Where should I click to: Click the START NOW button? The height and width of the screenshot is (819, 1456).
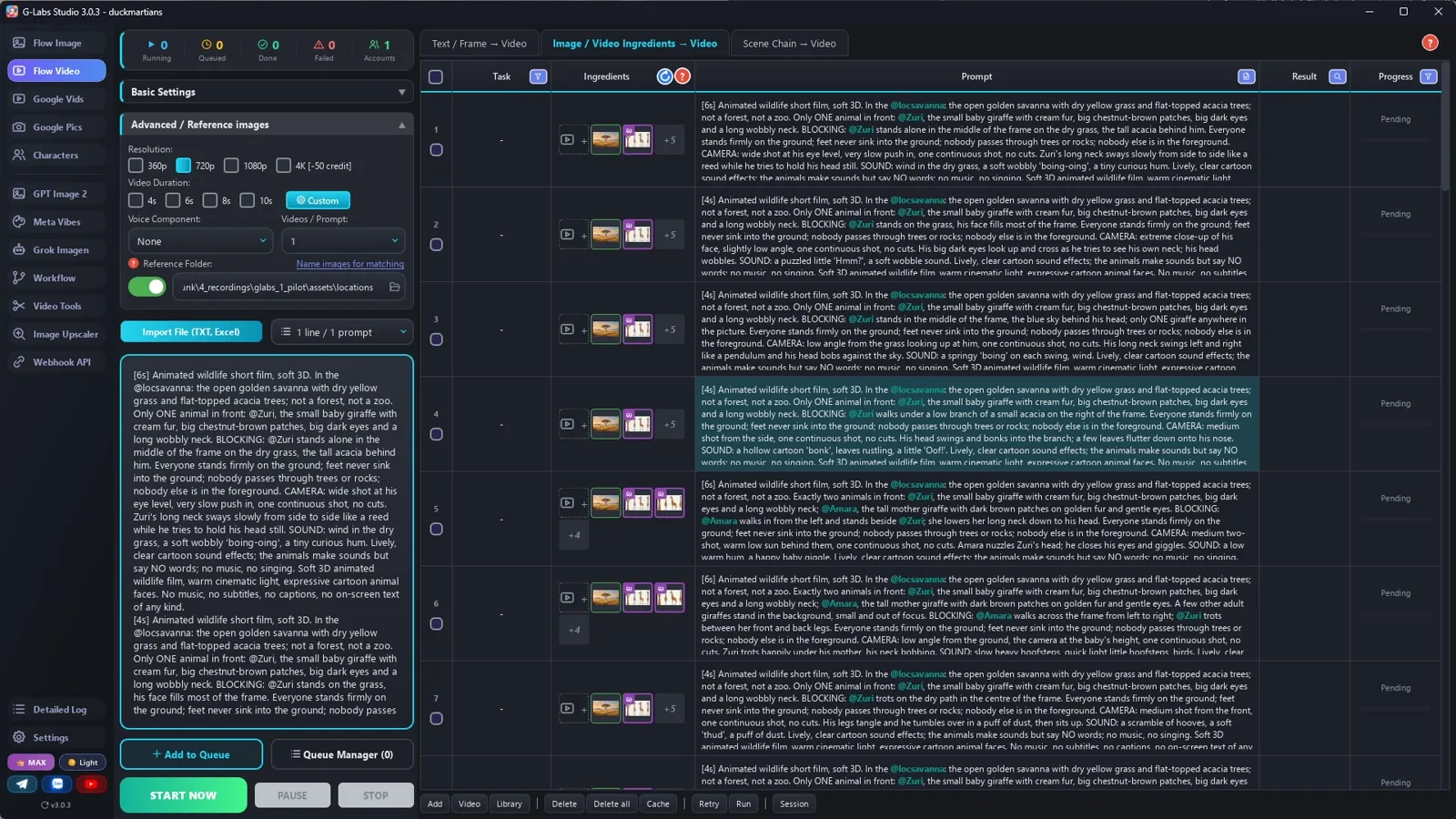click(x=183, y=795)
